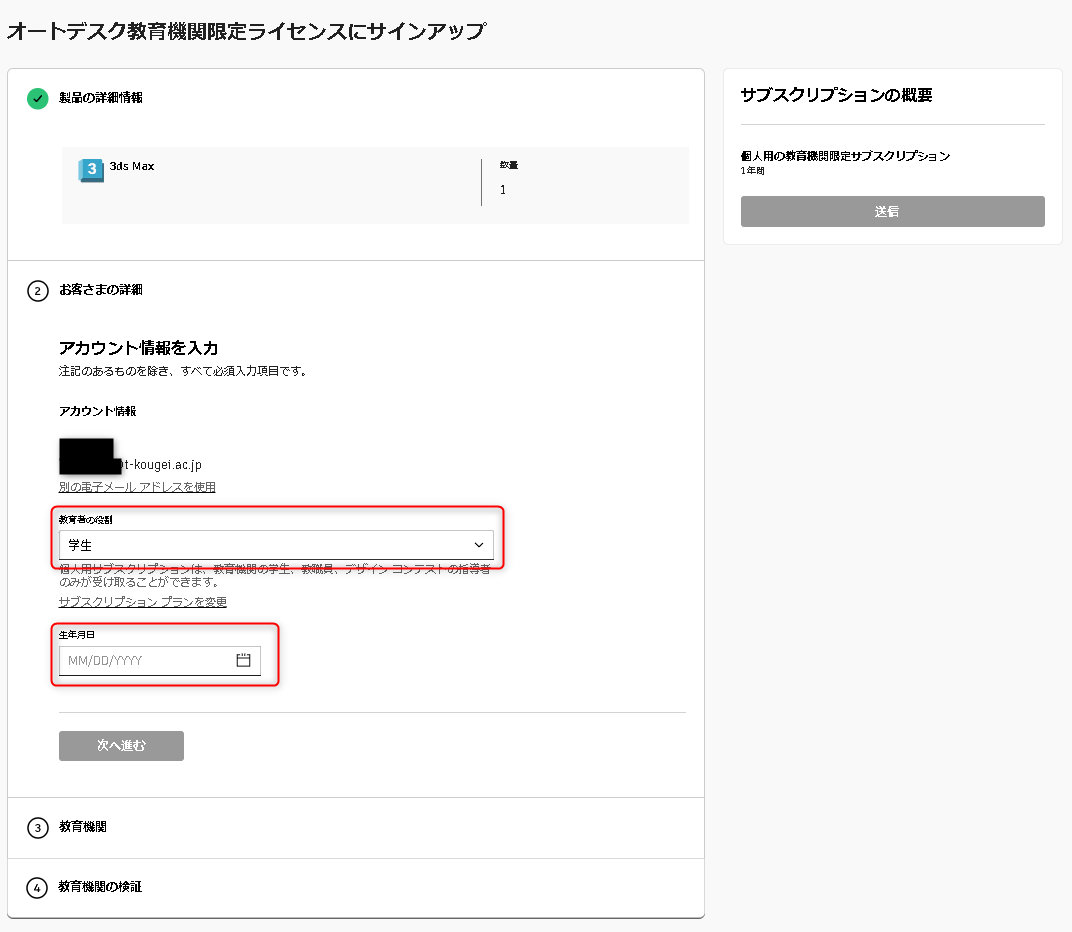This screenshot has height=932, width=1072.
Task: Click the 生年月日 MM/DD/YYYY input field
Action: (159, 661)
